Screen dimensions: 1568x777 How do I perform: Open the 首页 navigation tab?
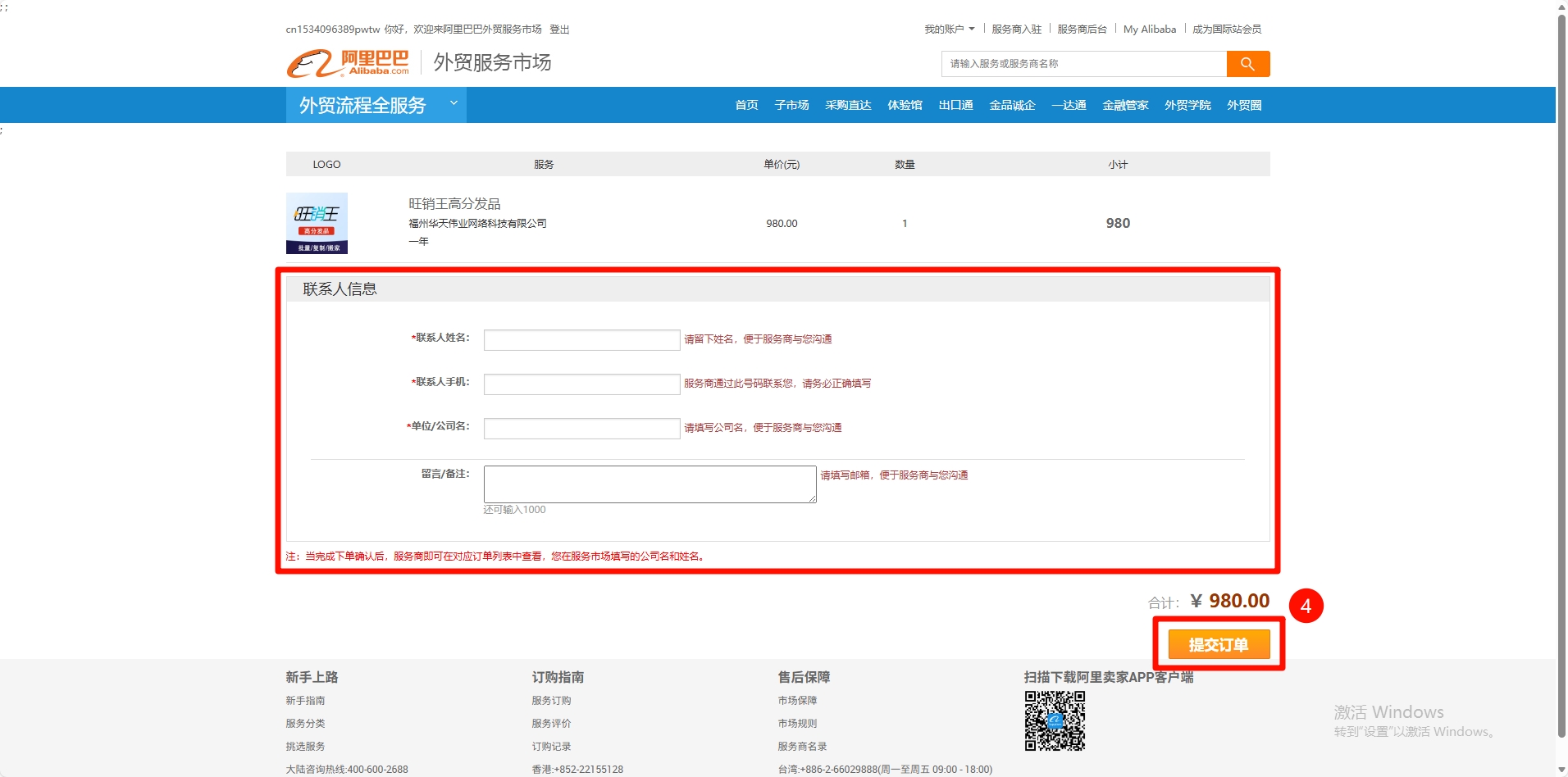click(746, 105)
